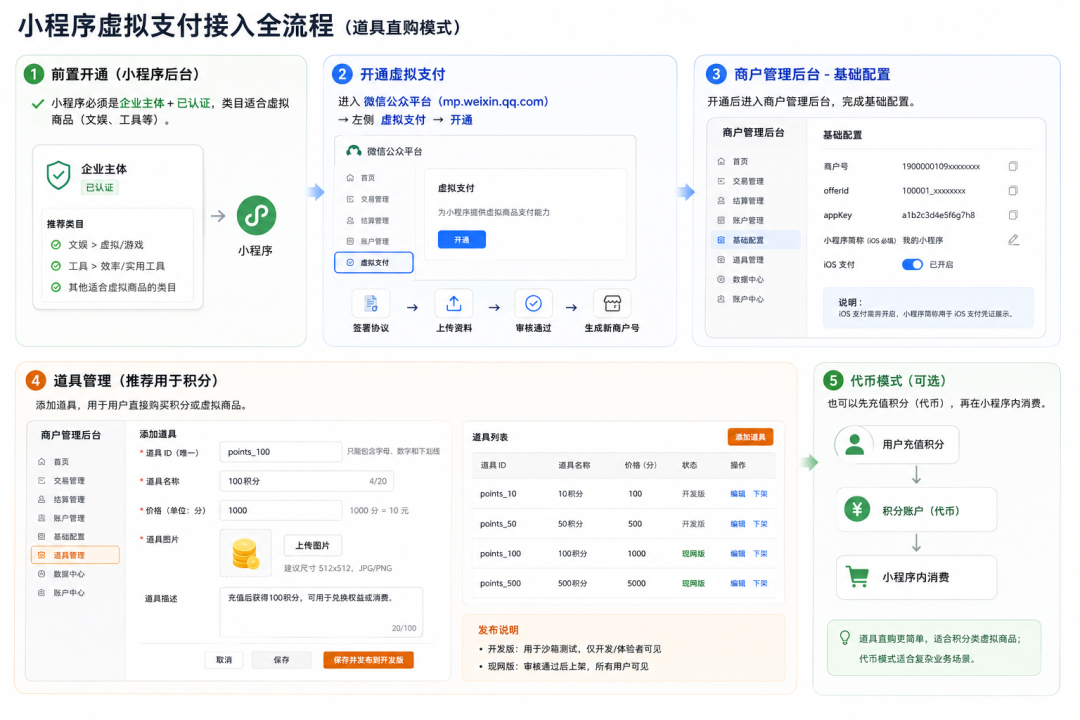This screenshot has width=1080, height=720.
Task: Click the shopping cart icon of 小程序内消费
Action: point(858,577)
